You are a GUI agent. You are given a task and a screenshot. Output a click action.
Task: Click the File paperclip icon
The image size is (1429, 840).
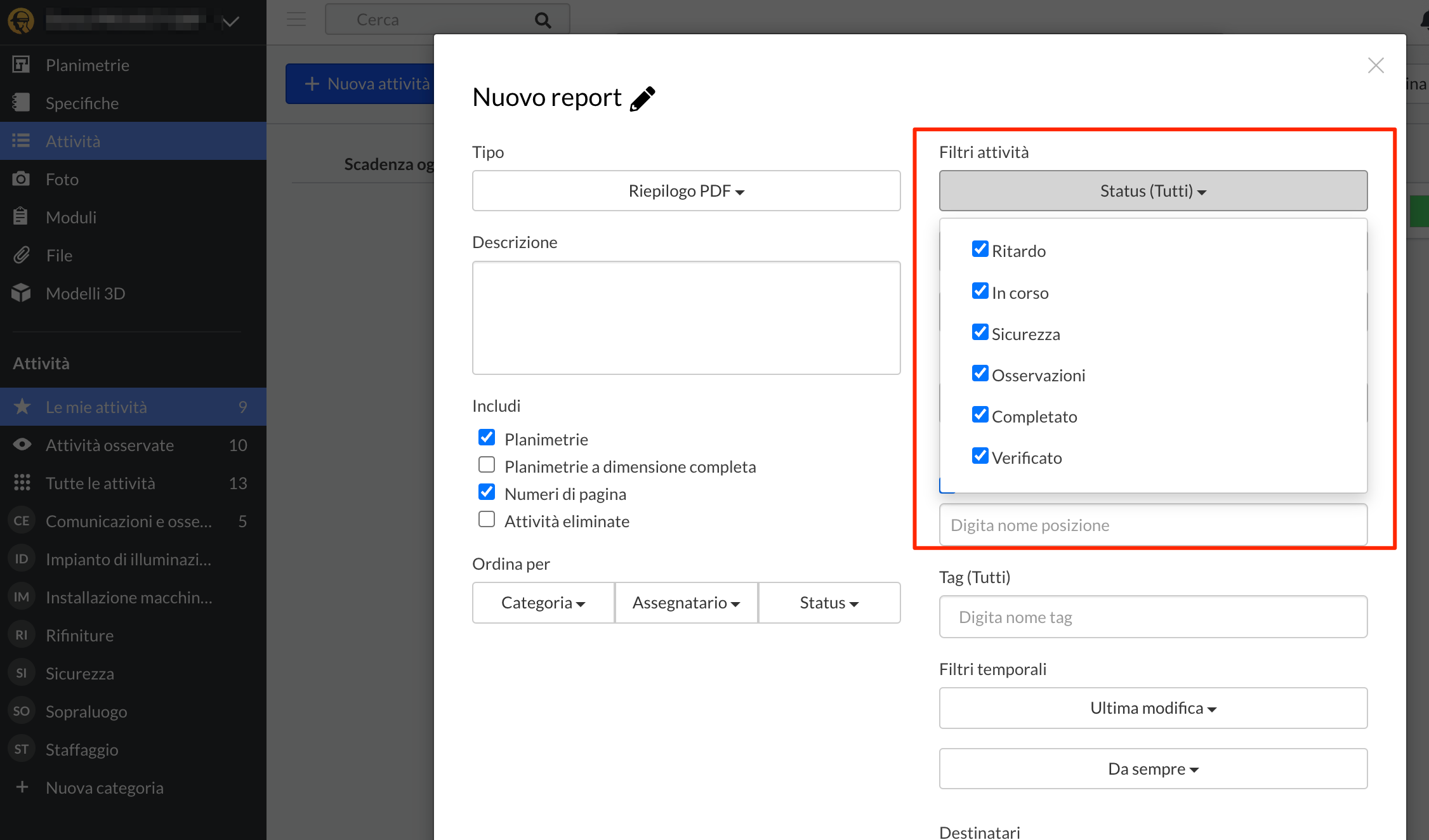click(21, 255)
